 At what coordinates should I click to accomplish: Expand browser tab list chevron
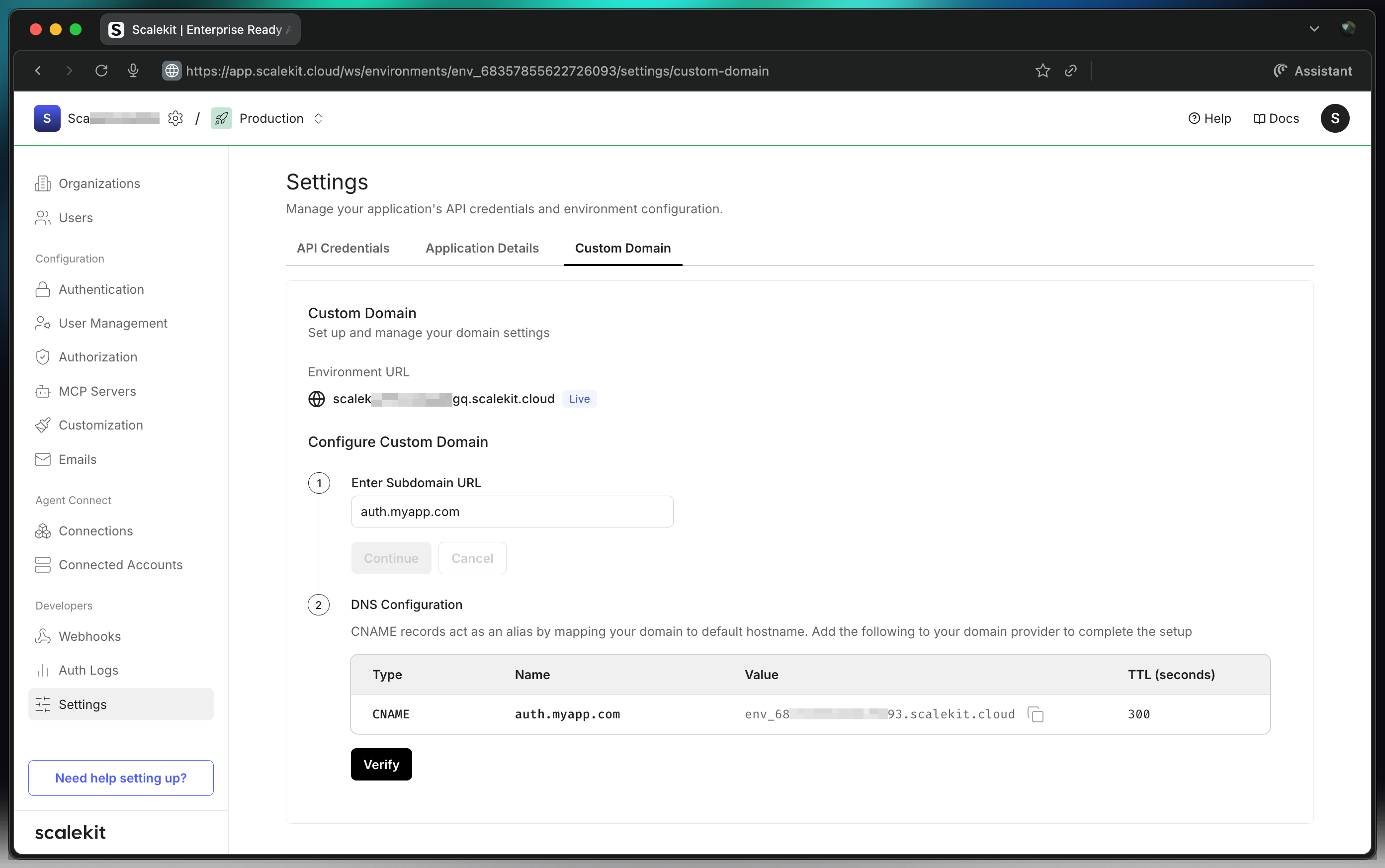click(x=1314, y=29)
